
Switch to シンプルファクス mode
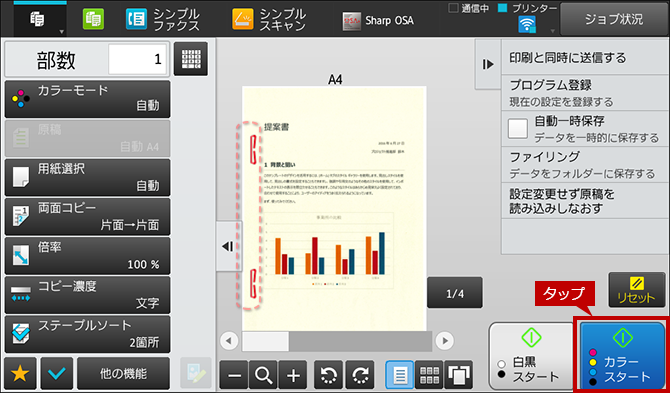tap(163, 20)
